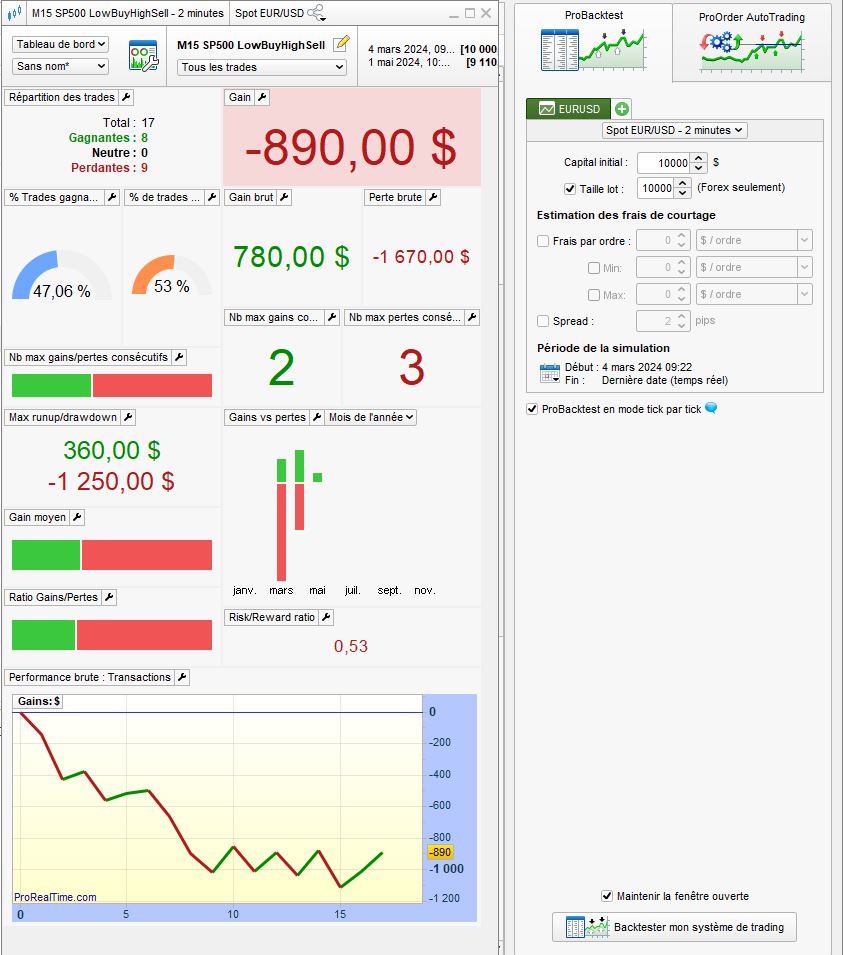
Task: Click the Répartition des trades label button
Action: pos(62,97)
